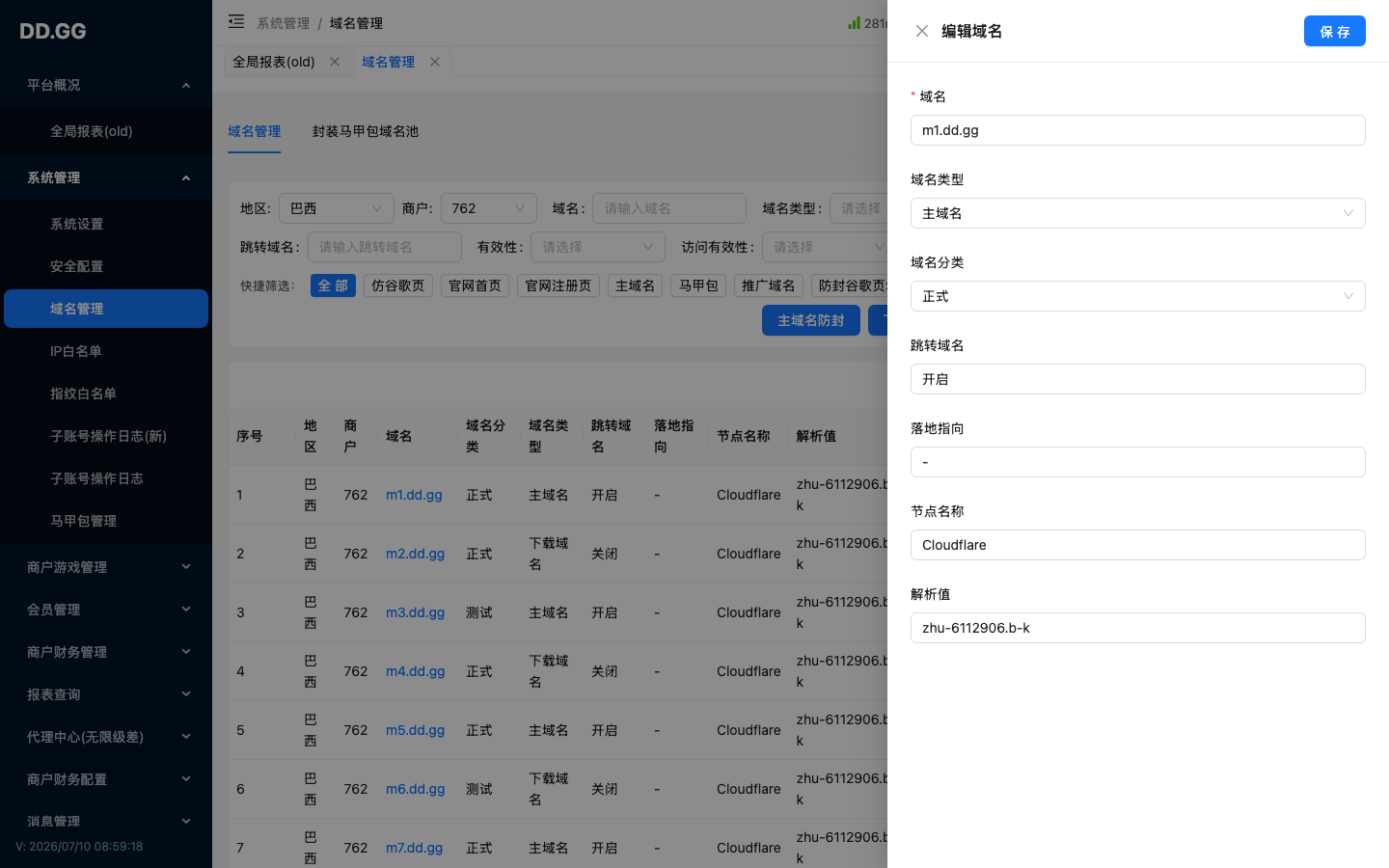Viewport: 1389px width, 868px height.
Task: Select the 官网首页 quick filter
Action: coord(476,285)
